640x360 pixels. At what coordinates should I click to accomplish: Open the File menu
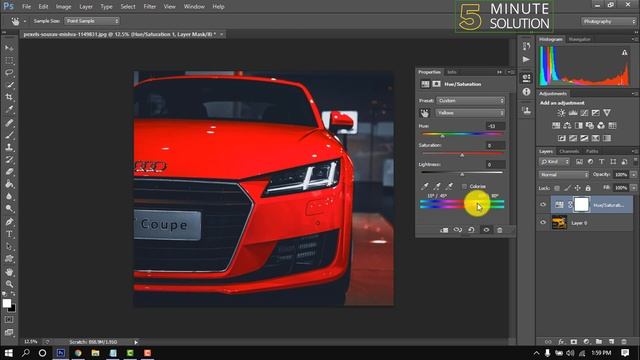coord(27,7)
